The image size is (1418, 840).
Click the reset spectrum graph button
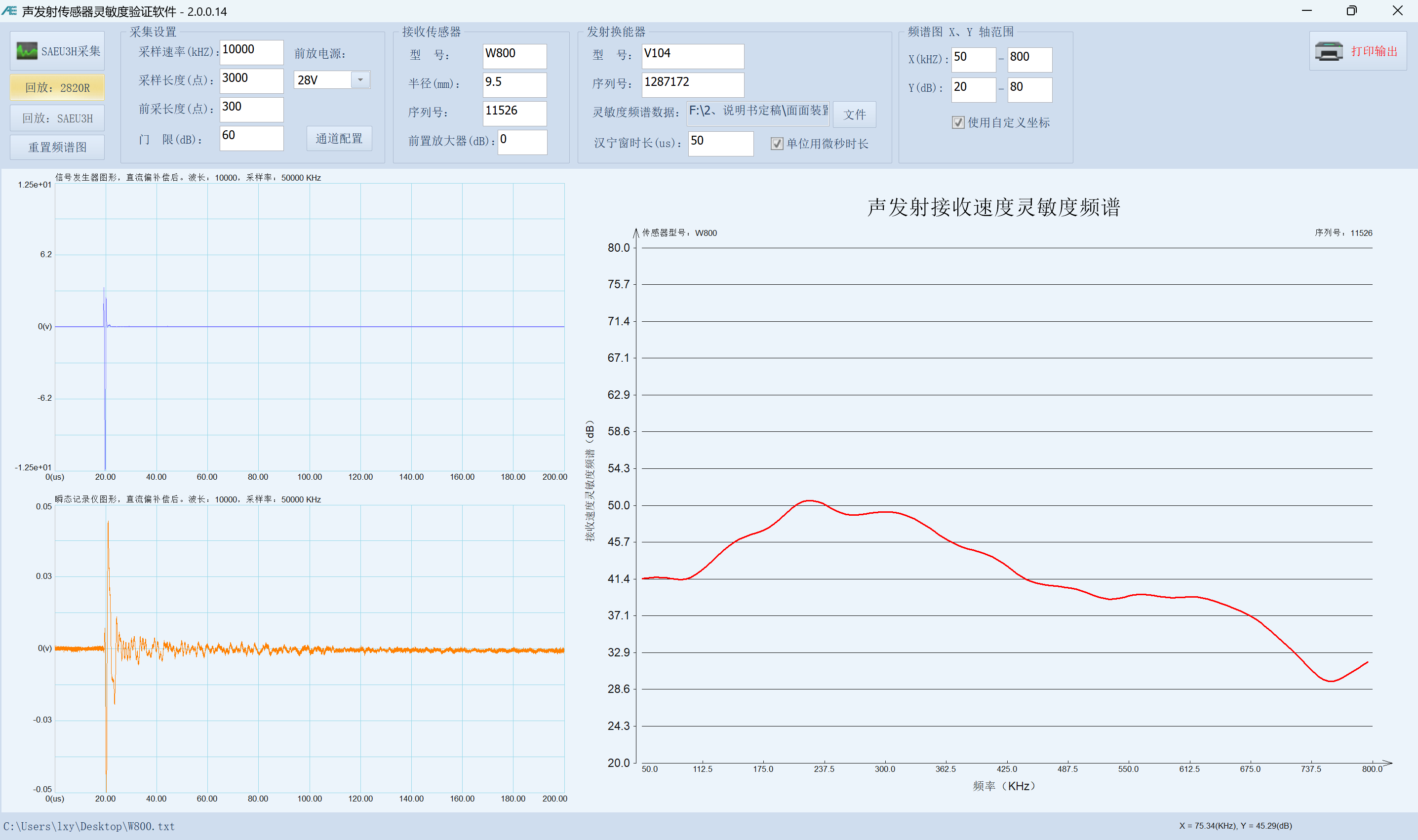[57, 147]
